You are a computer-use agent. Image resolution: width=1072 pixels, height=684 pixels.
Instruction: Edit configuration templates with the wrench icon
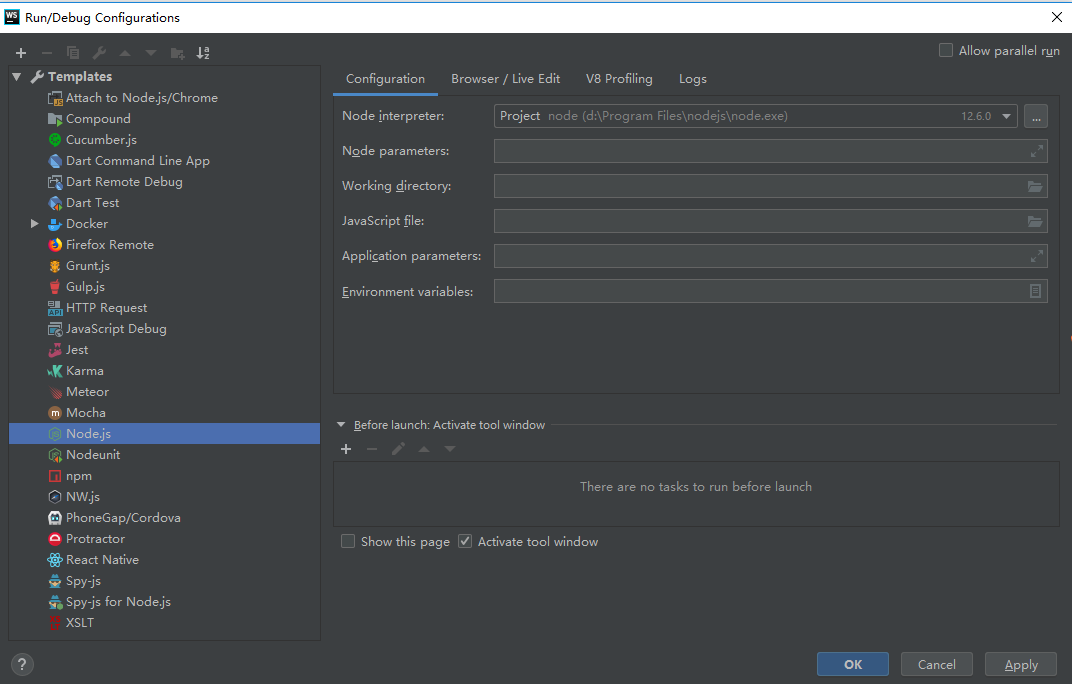(98, 52)
